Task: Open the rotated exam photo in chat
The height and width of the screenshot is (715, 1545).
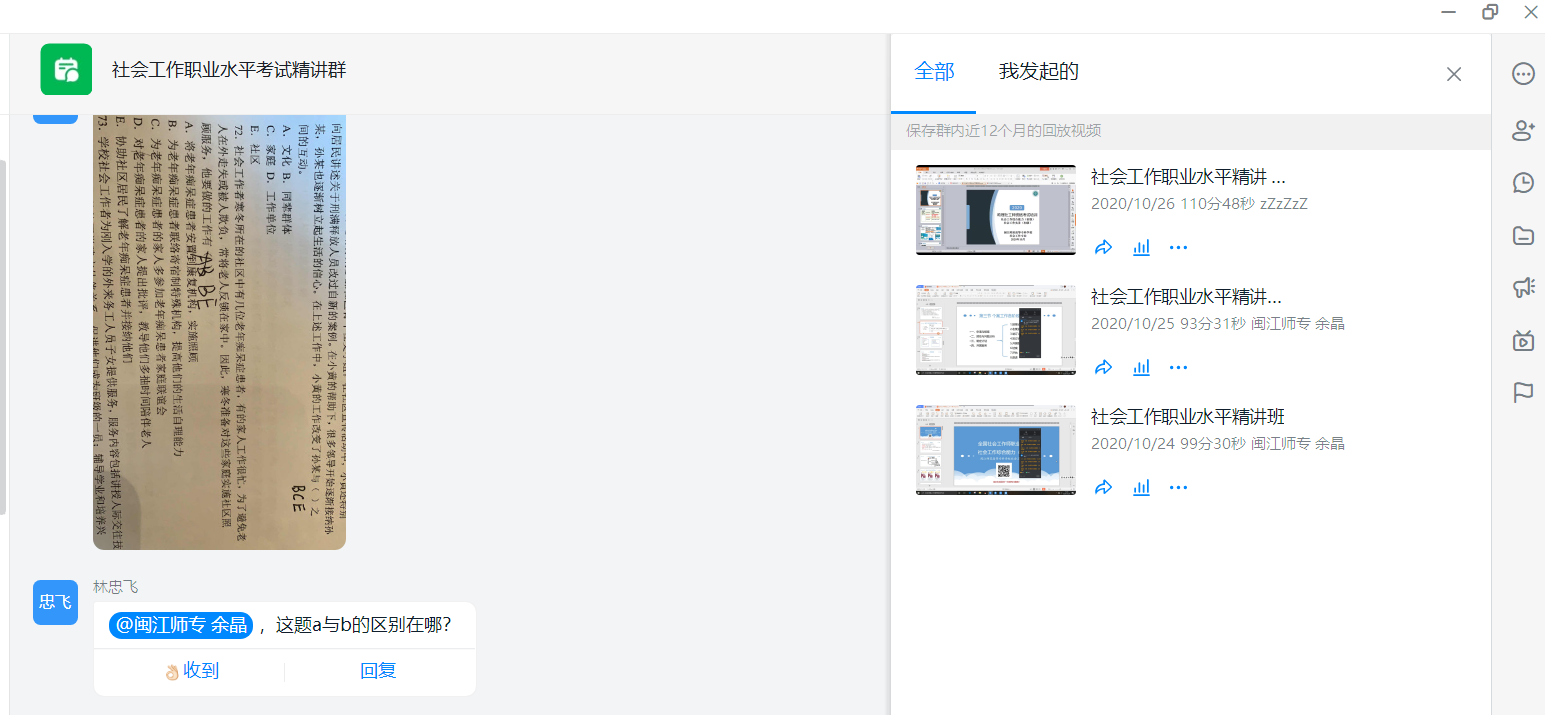Action: (x=219, y=330)
